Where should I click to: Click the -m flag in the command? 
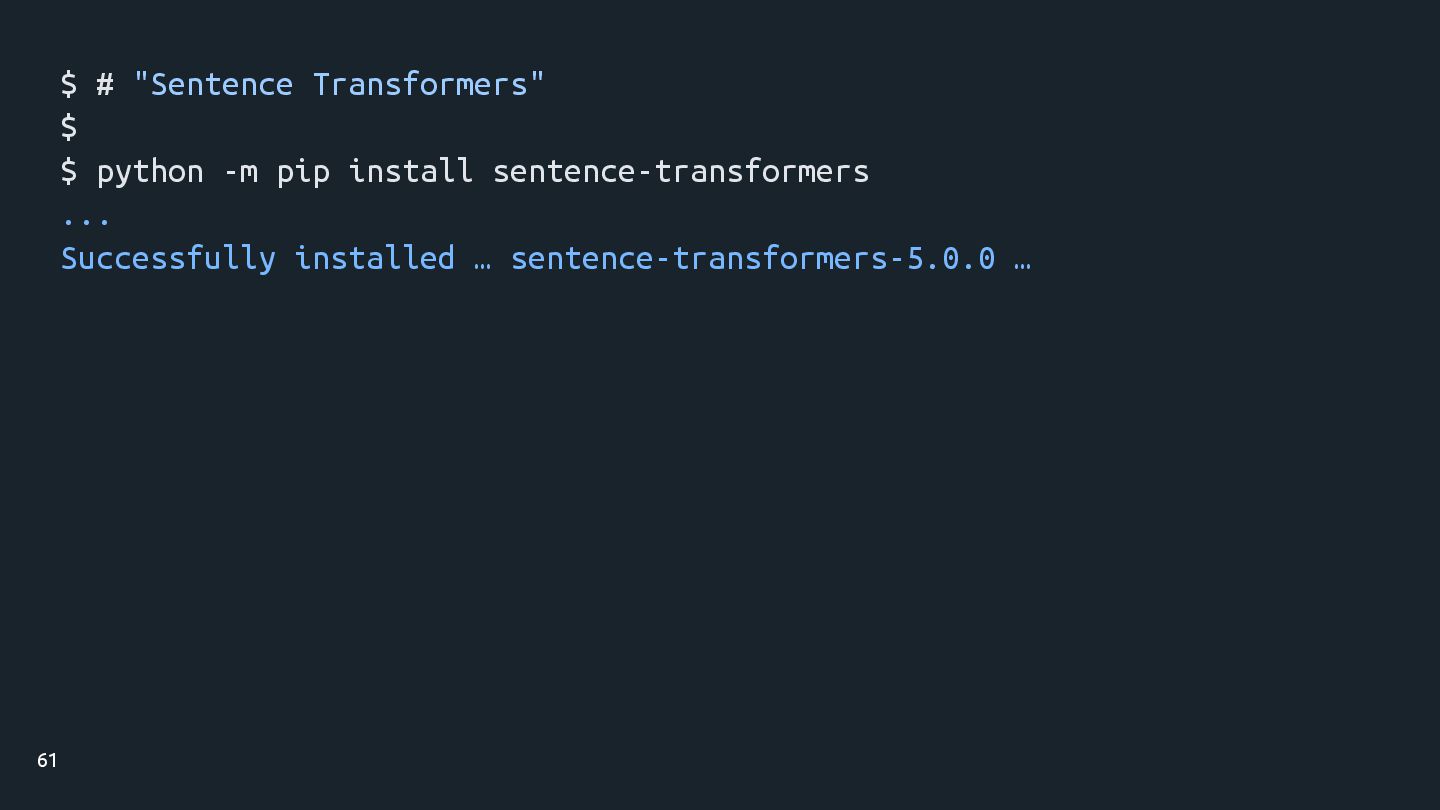(x=241, y=173)
